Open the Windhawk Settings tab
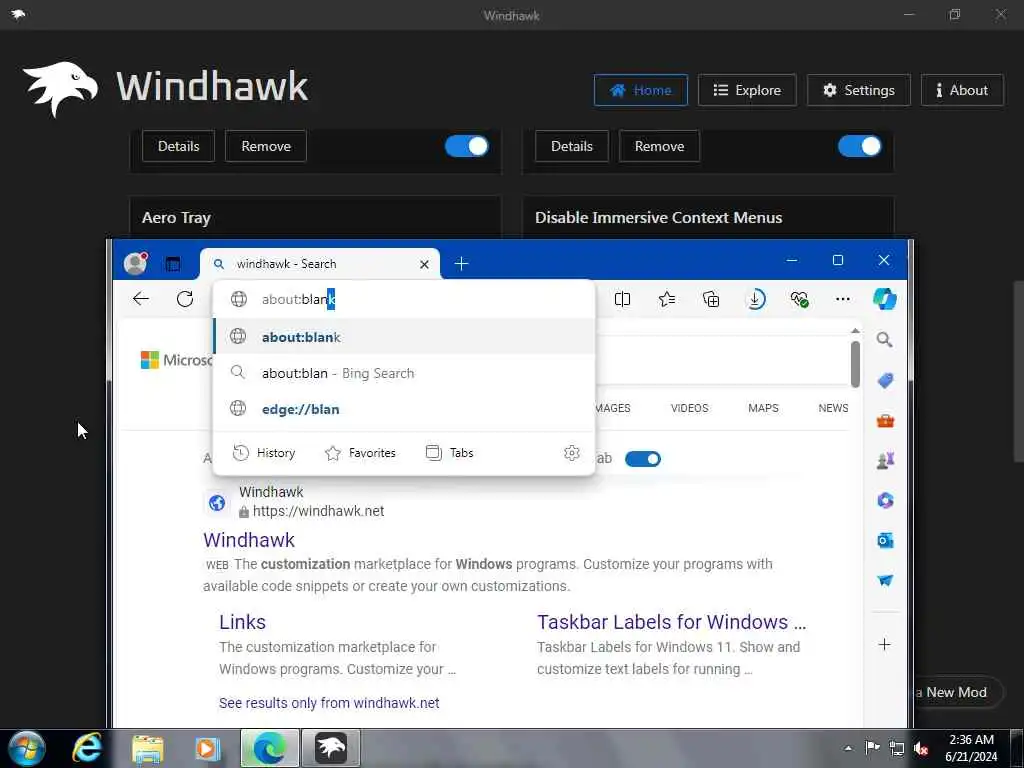Viewport: 1024px width, 768px height. [859, 90]
